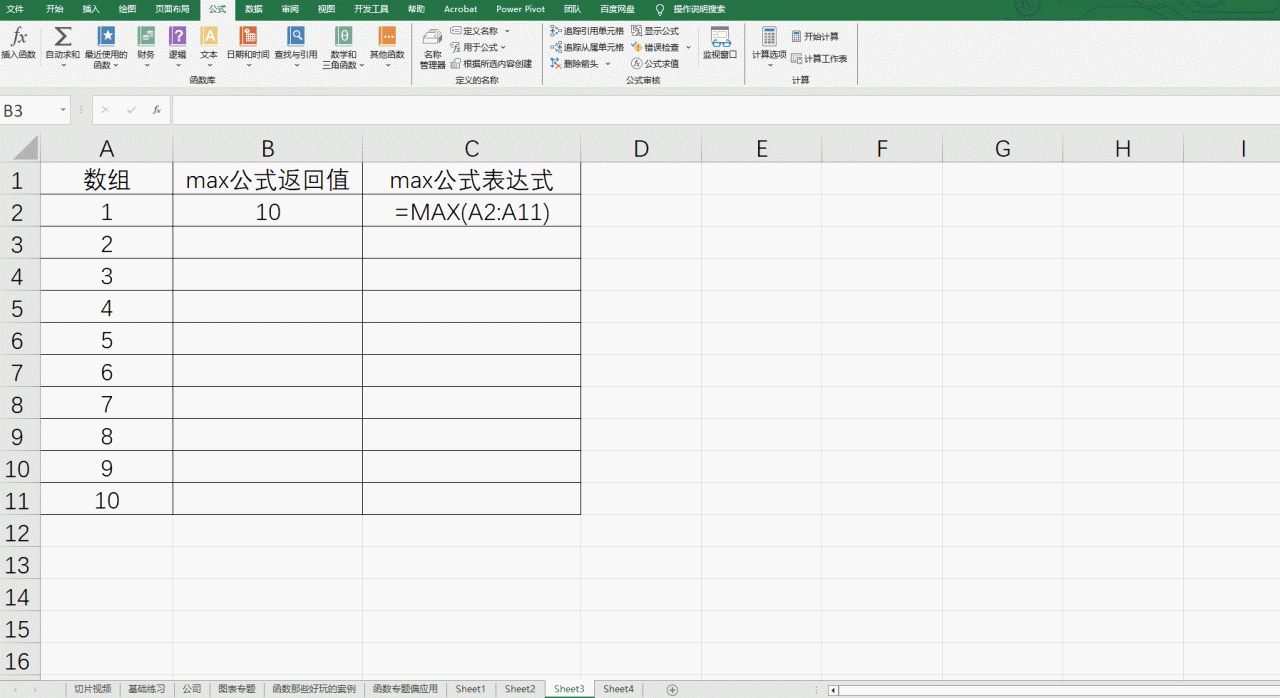
Task: Expand the 错误检查 dropdown arrow
Action: pos(688,47)
